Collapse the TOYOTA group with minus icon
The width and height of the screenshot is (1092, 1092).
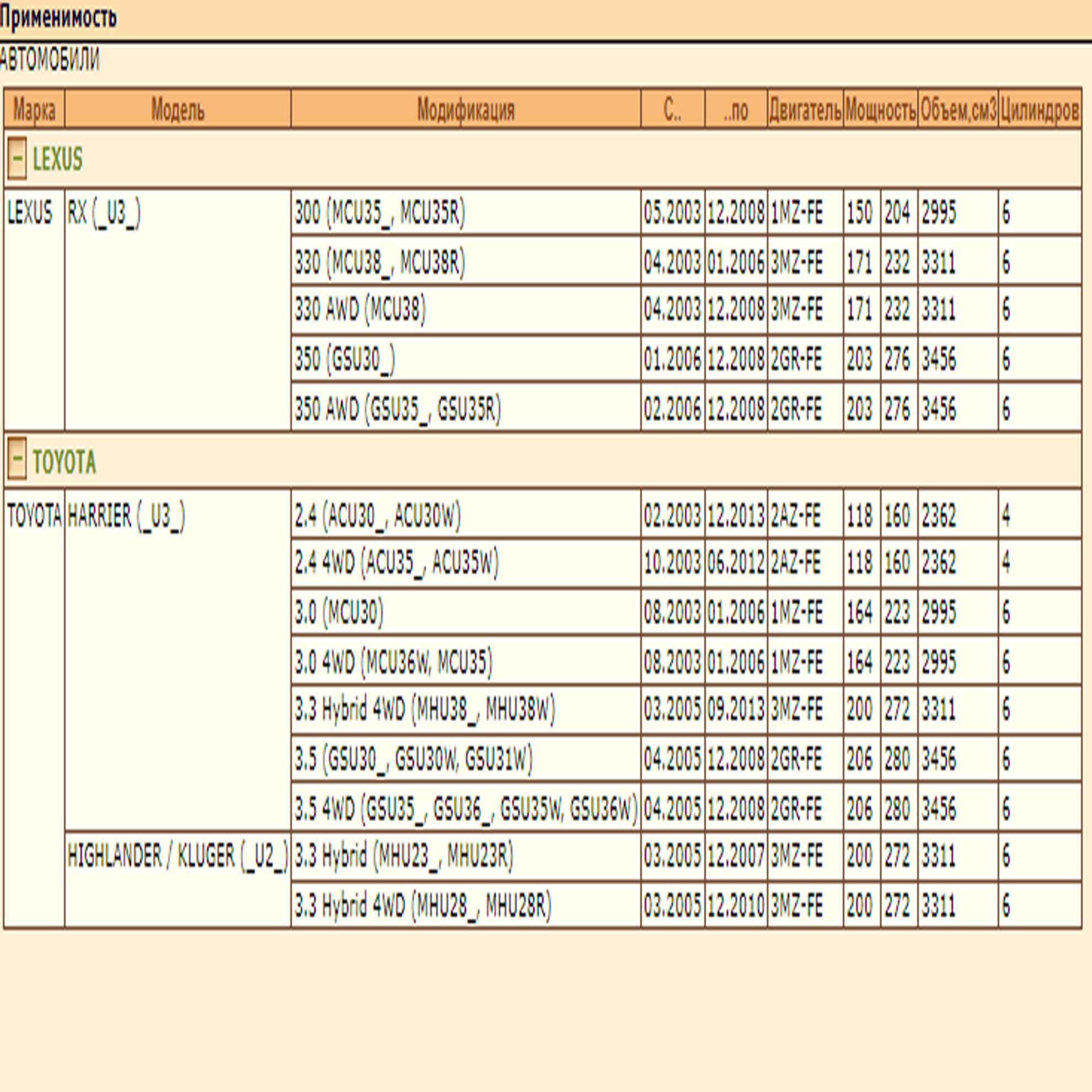pos(17,459)
